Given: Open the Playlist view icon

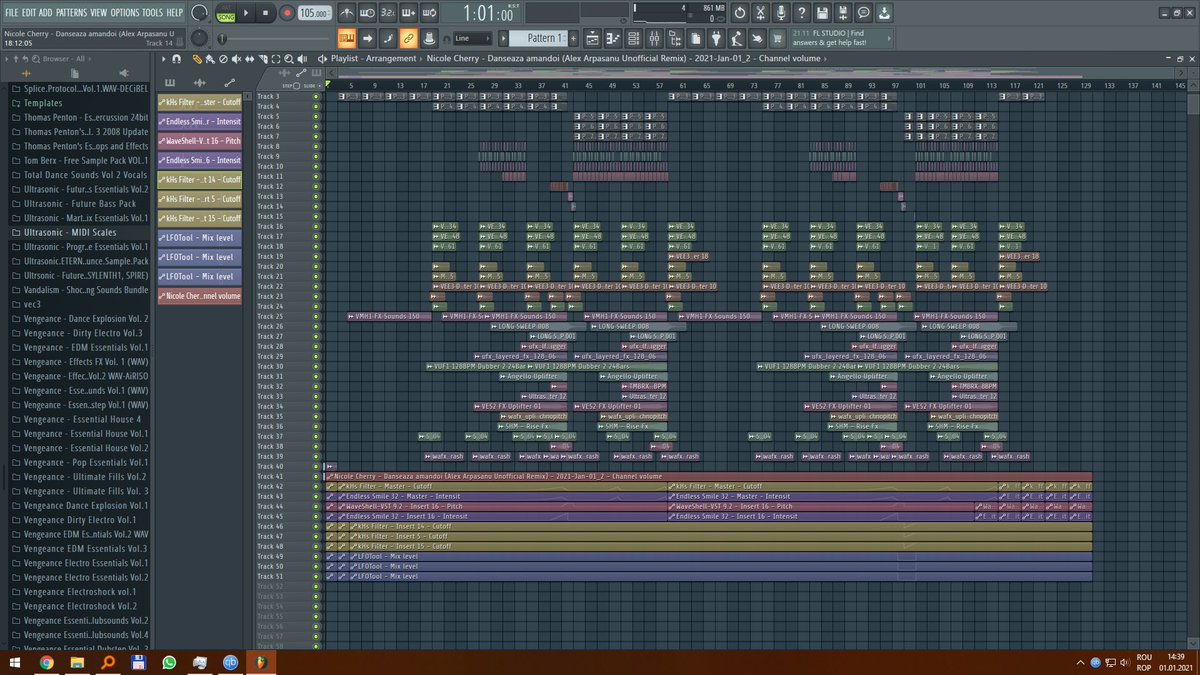Looking at the screenshot, I should click(591, 39).
